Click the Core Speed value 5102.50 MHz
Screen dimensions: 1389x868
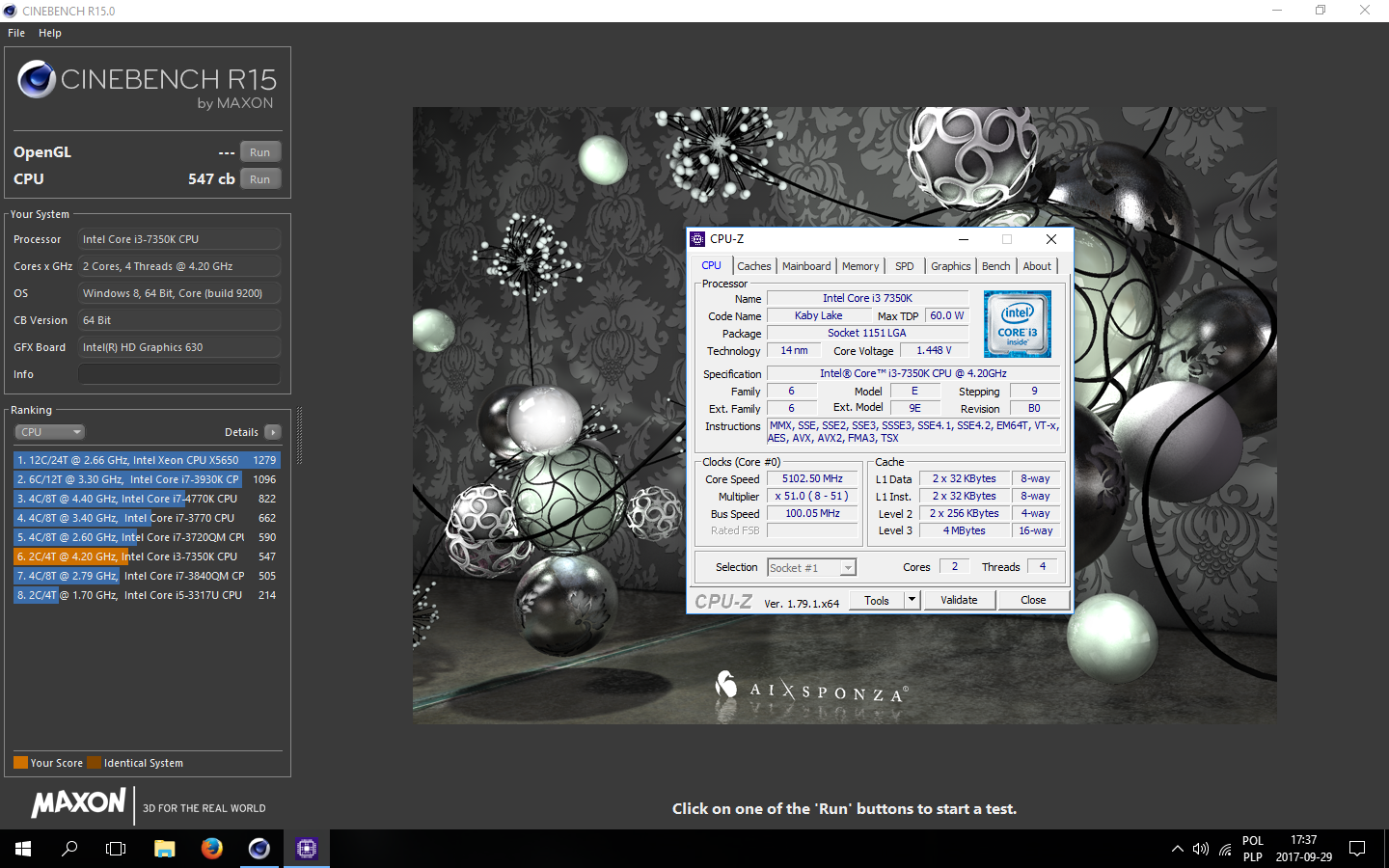(812, 479)
